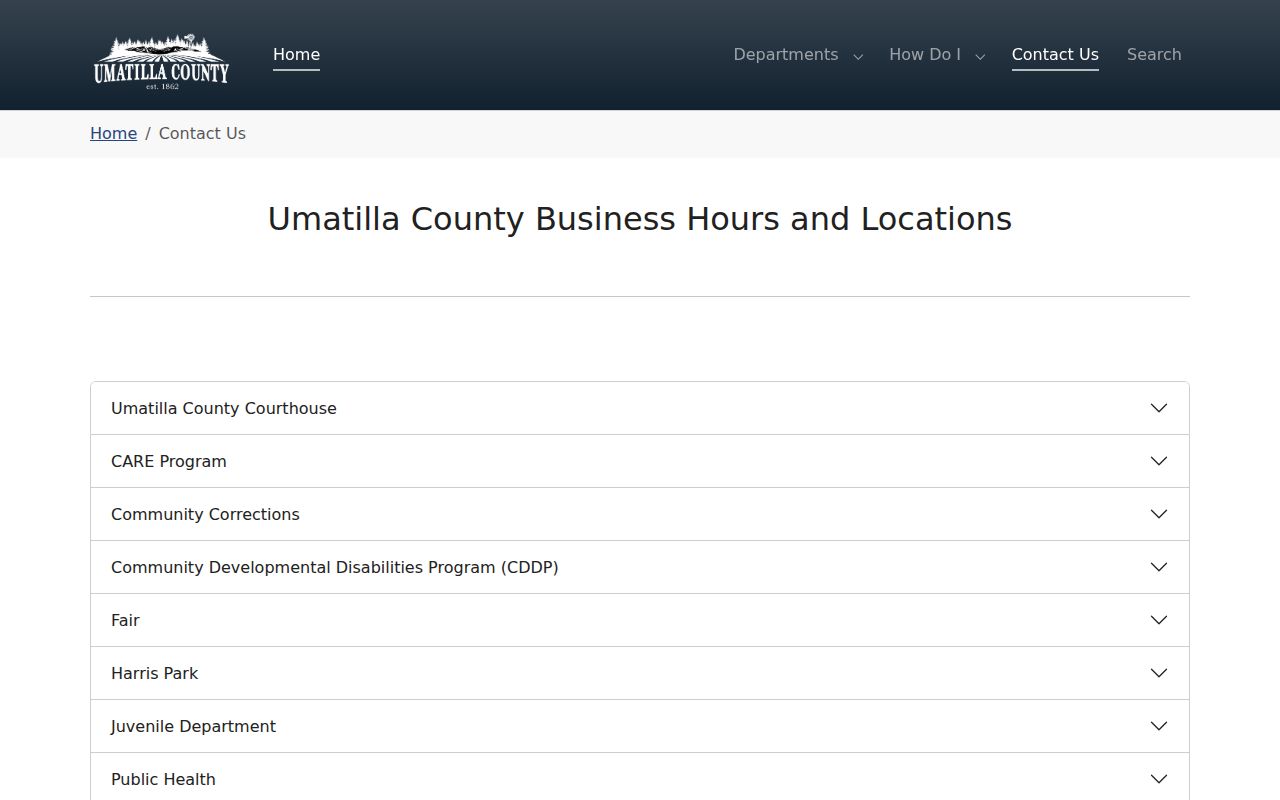The height and width of the screenshot is (800, 1280).
Task: Expand the Umatilla County Courthouse section
Action: click(x=640, y=408)
